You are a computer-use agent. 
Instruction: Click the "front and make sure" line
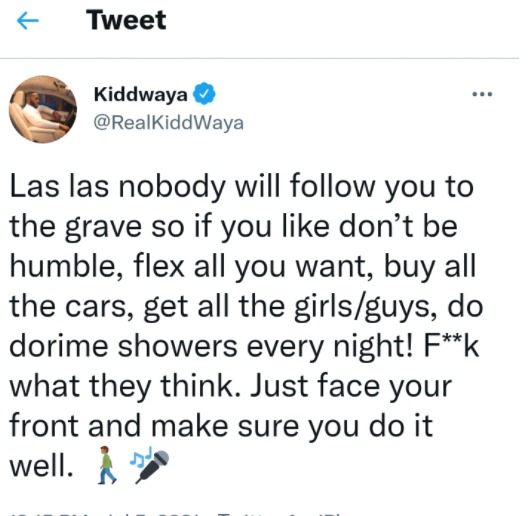[x=154, y=426]
